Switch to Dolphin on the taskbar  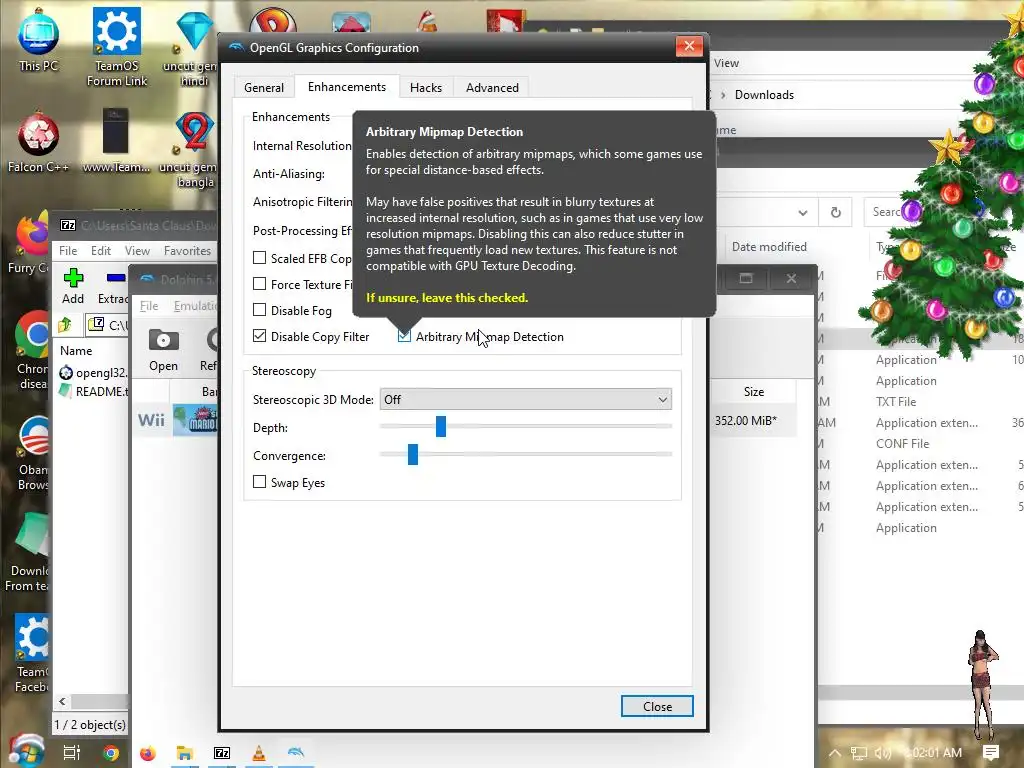(x=296, y=753)
